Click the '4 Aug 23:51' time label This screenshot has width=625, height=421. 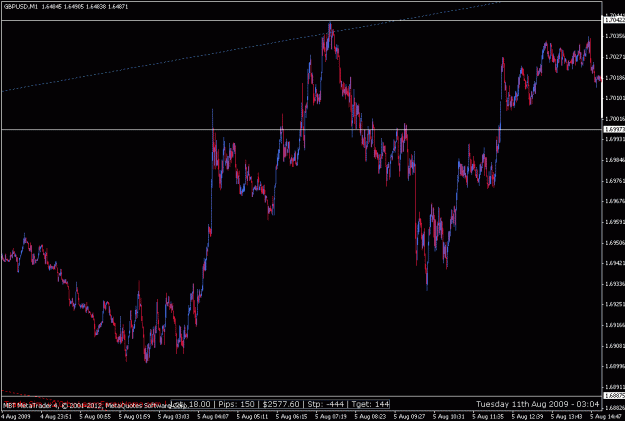tap(56, 417)
